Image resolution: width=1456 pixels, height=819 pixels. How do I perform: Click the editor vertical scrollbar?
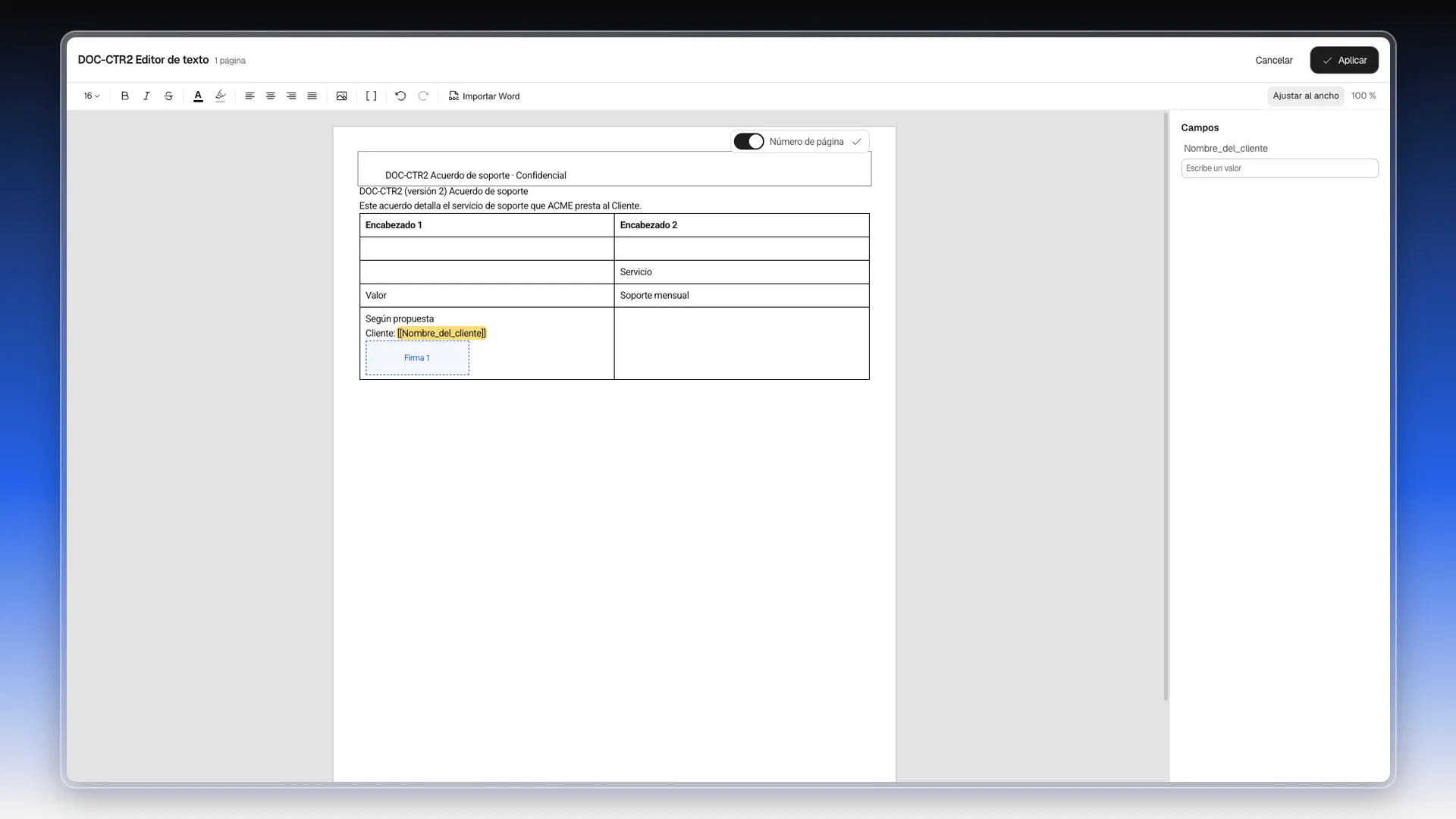click(1166, 406)
